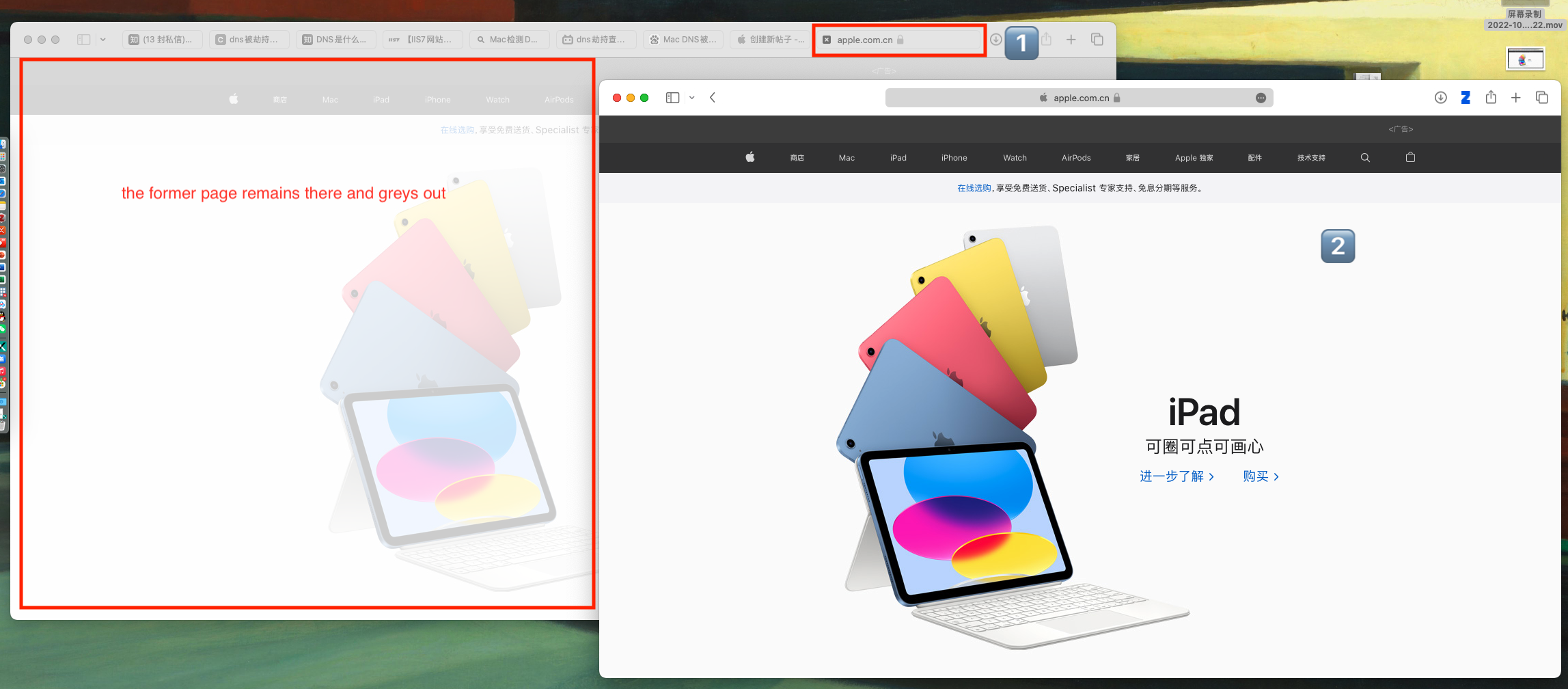Switch to the 【IIS7 网站 tab
The height and width of the screenshot is (689, 1568).
[x=423, y=40]
